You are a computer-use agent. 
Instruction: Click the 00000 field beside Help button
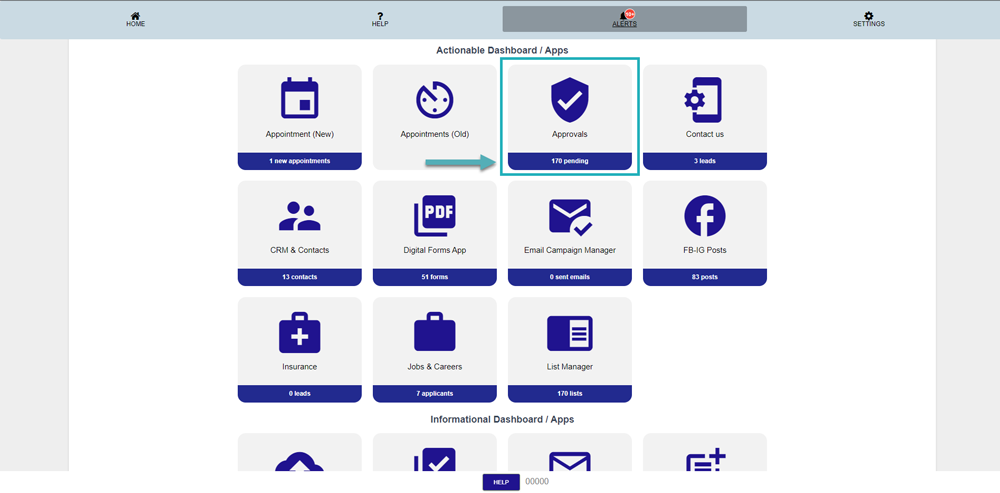pyautogui.click(x=538, y=482)
